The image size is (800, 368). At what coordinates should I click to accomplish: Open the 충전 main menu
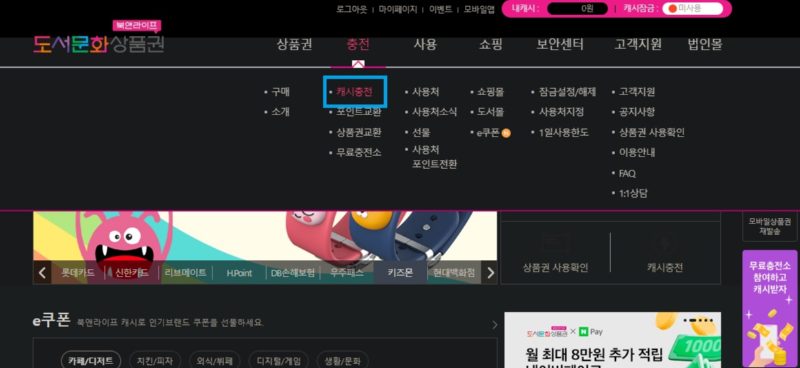click(358, 44)
